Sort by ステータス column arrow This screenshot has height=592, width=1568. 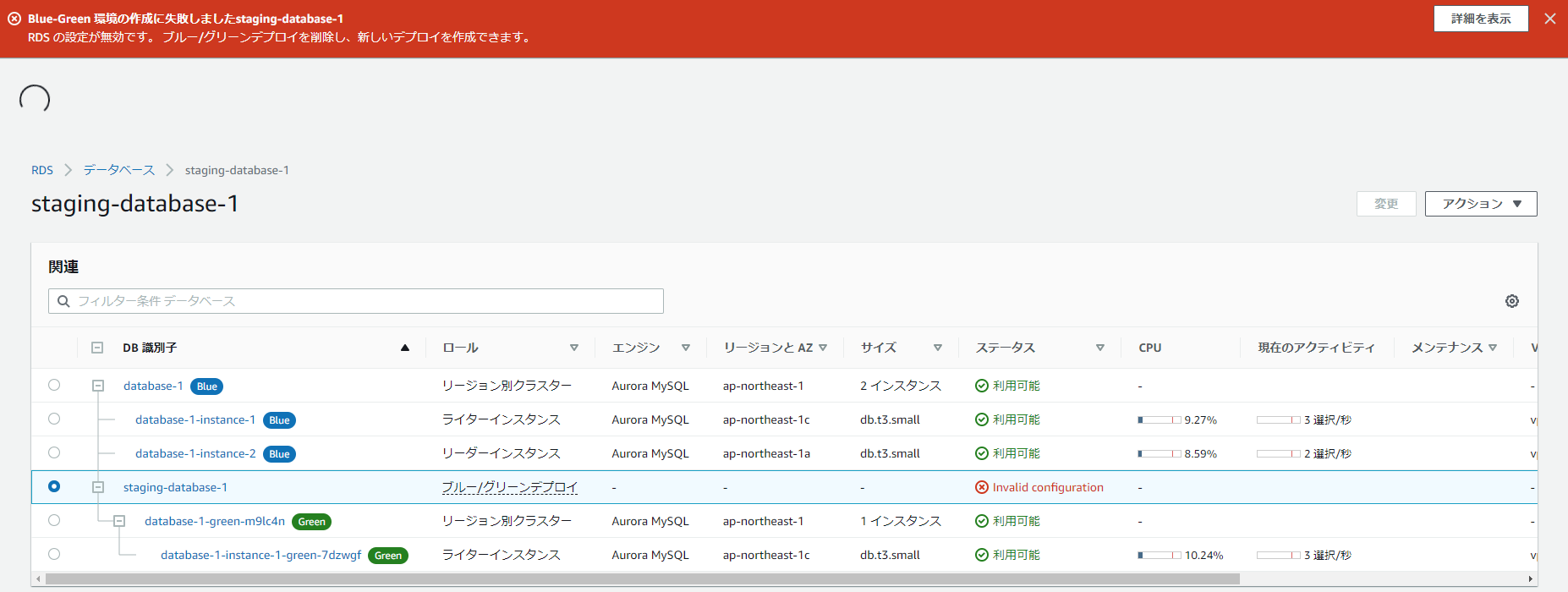click(x=1100, y=348)
